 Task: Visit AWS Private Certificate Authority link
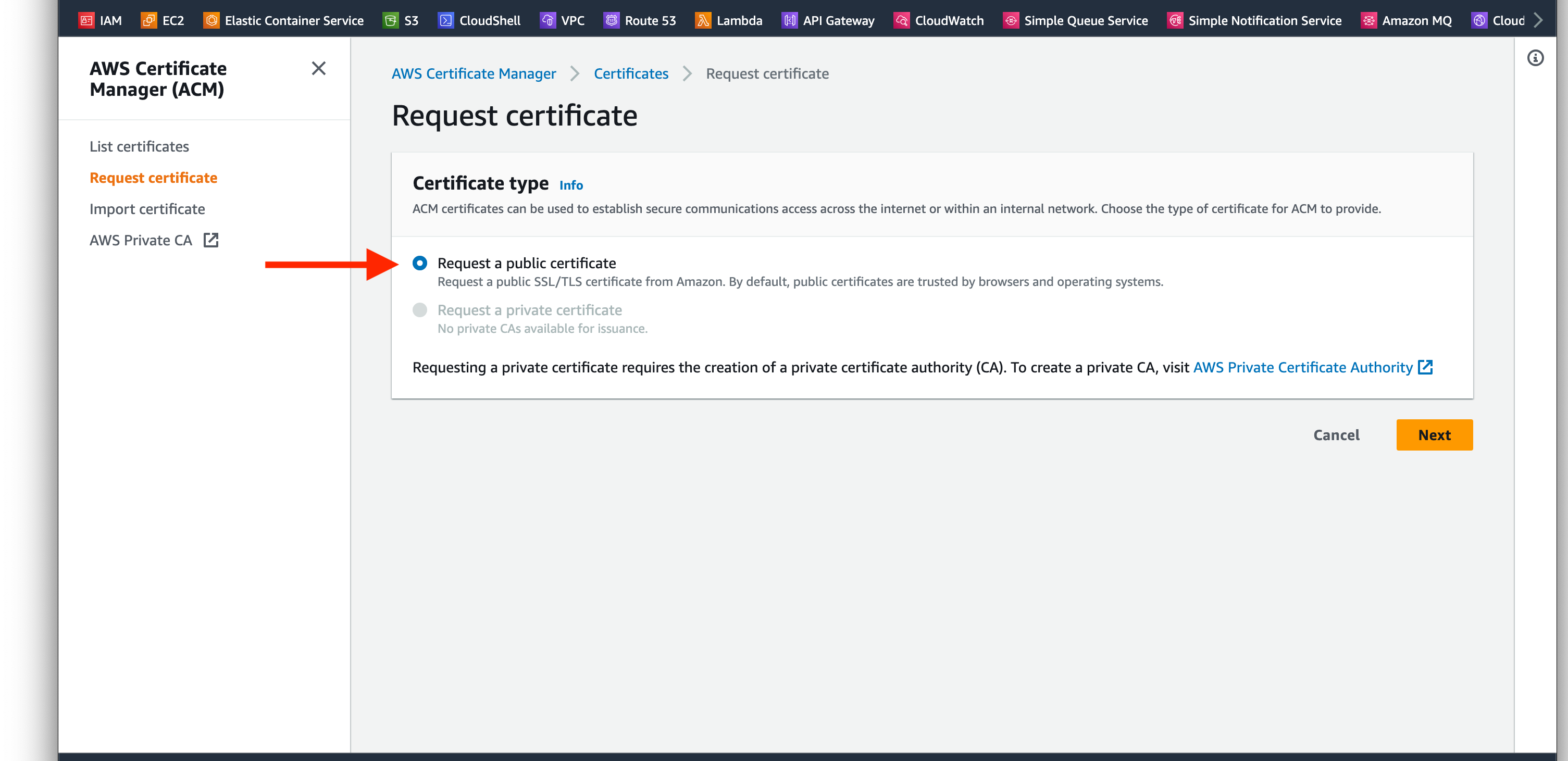pyautogui.click(x=1303, y=367)
